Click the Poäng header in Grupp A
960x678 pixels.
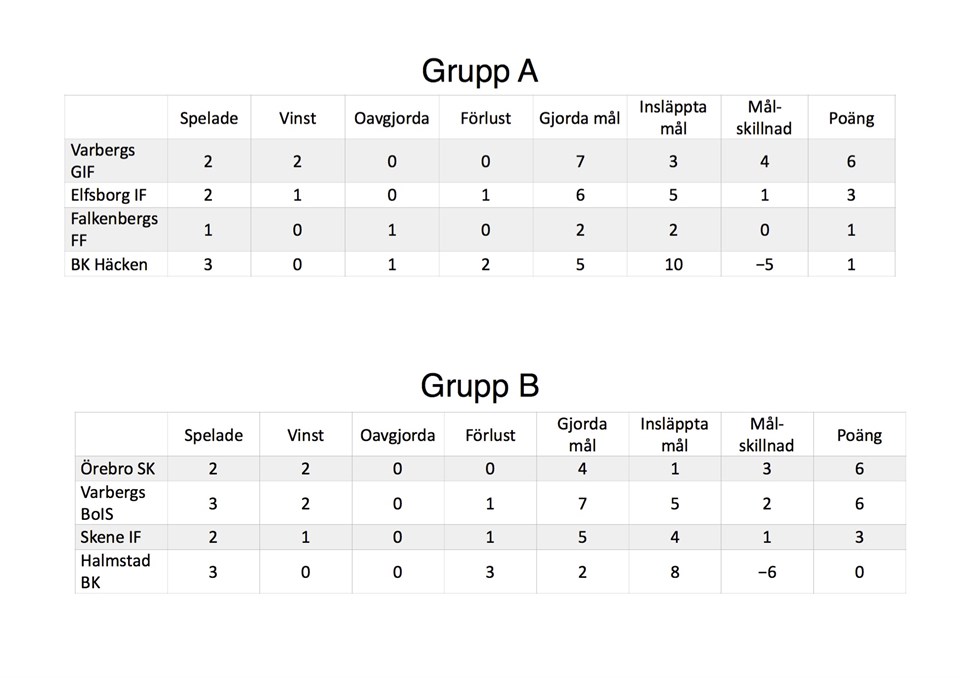(851, 118)
